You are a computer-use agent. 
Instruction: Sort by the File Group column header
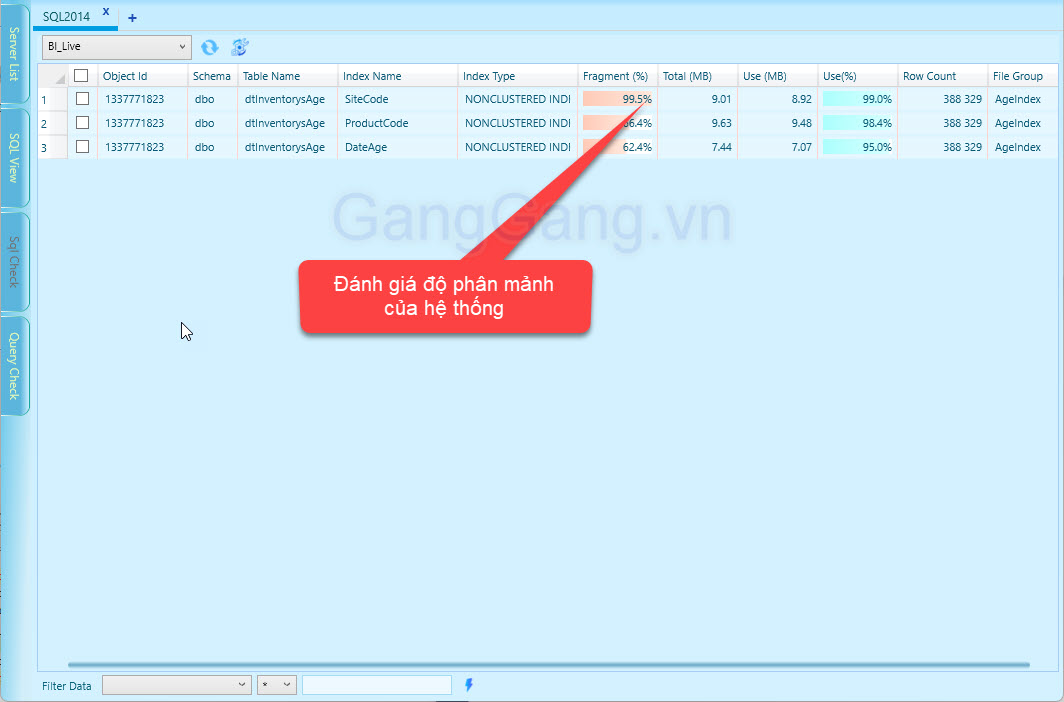[1023, 76]
